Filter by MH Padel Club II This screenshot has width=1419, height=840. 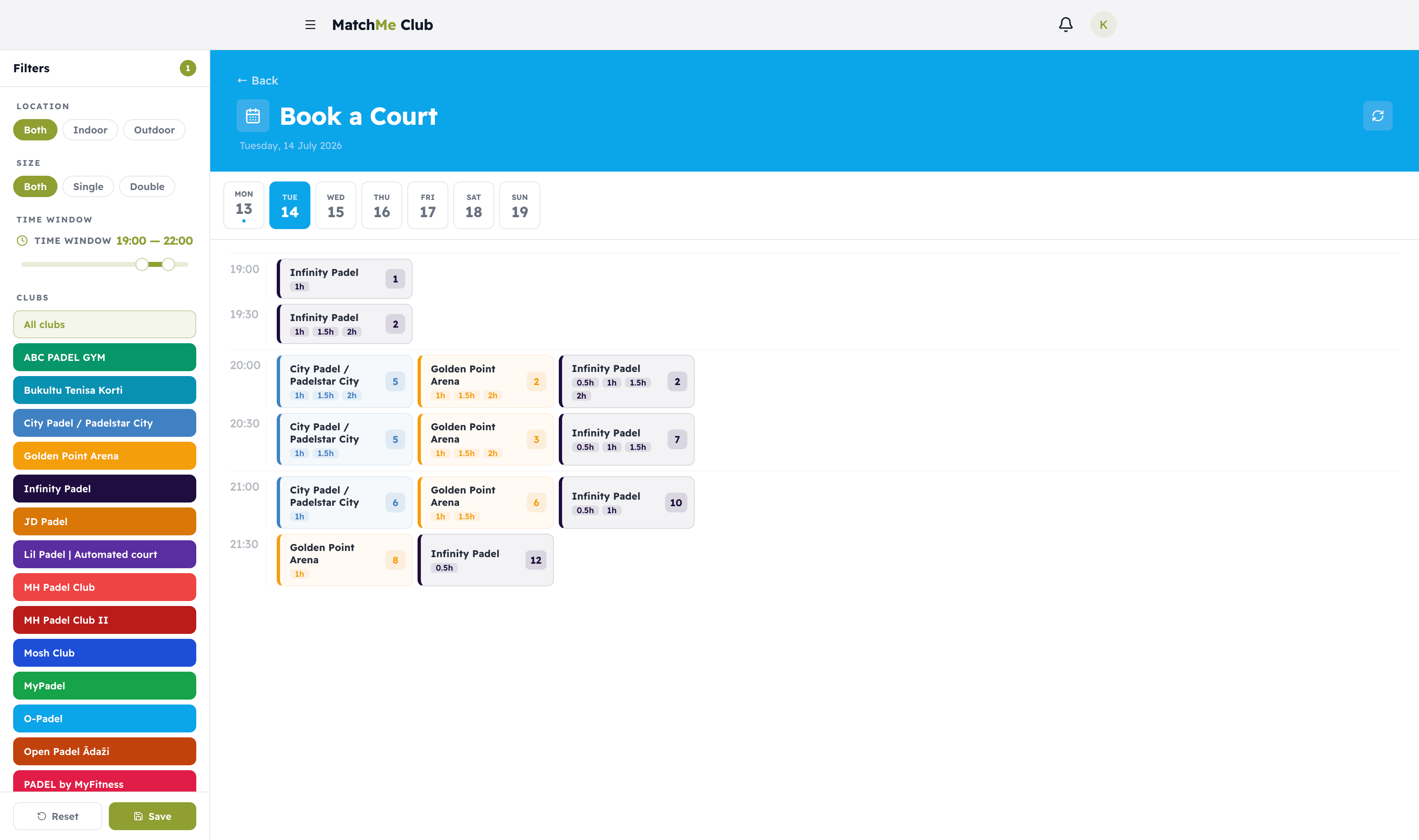pyautogui.click(x=105, y=620)
